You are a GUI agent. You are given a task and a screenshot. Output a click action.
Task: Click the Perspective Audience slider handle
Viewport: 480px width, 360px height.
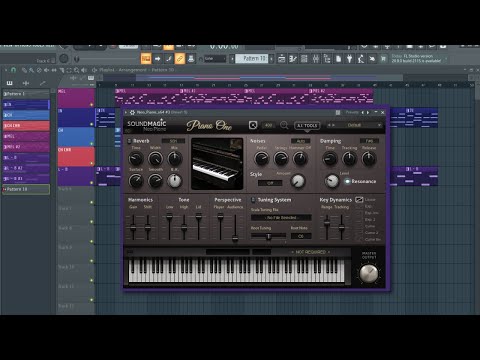(235, 238)
